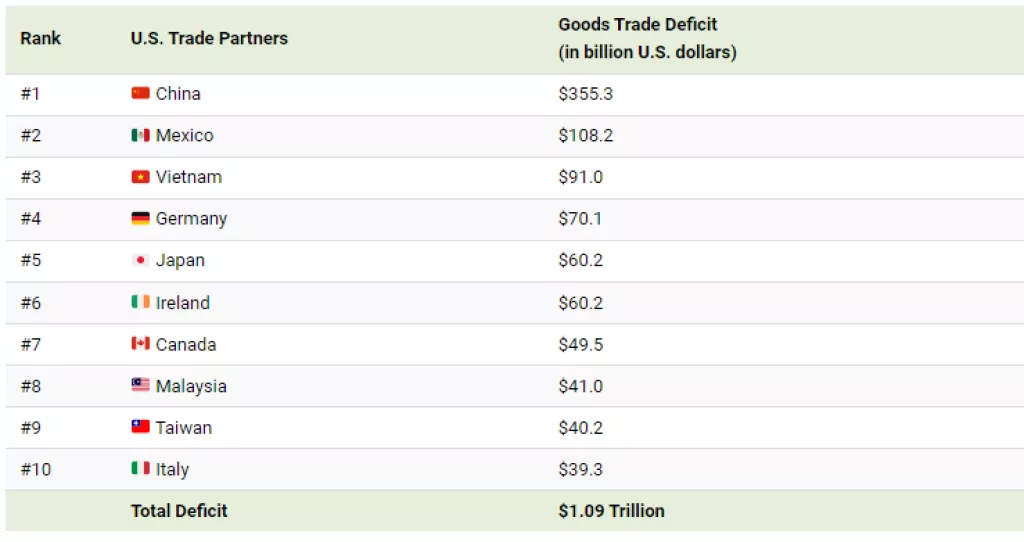Click China's $355.3 deficit value
The width and height of the screenshot is (1024, 542).
pyautogui.click(x=586, y=93)
